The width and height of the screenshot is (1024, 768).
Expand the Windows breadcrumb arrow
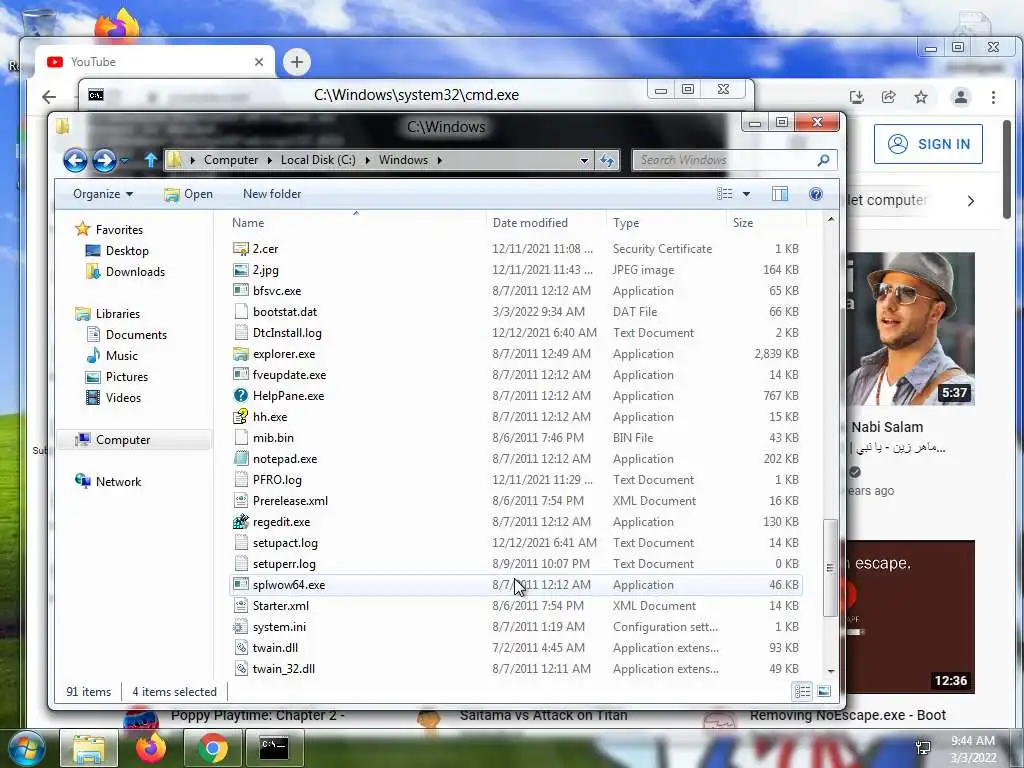tap(440, 160)
